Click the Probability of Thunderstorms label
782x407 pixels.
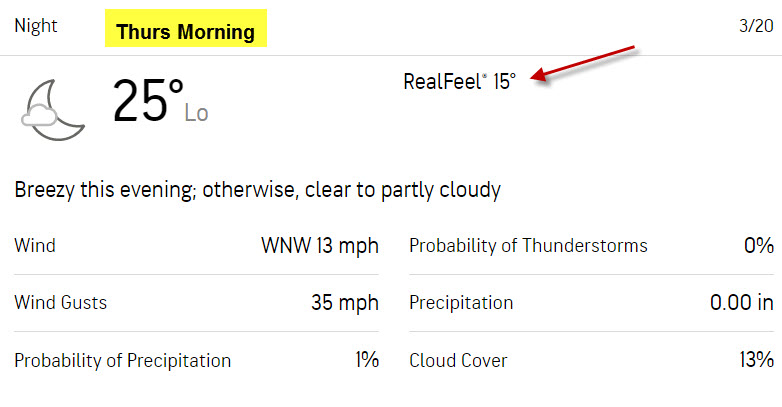coord(528,246)
